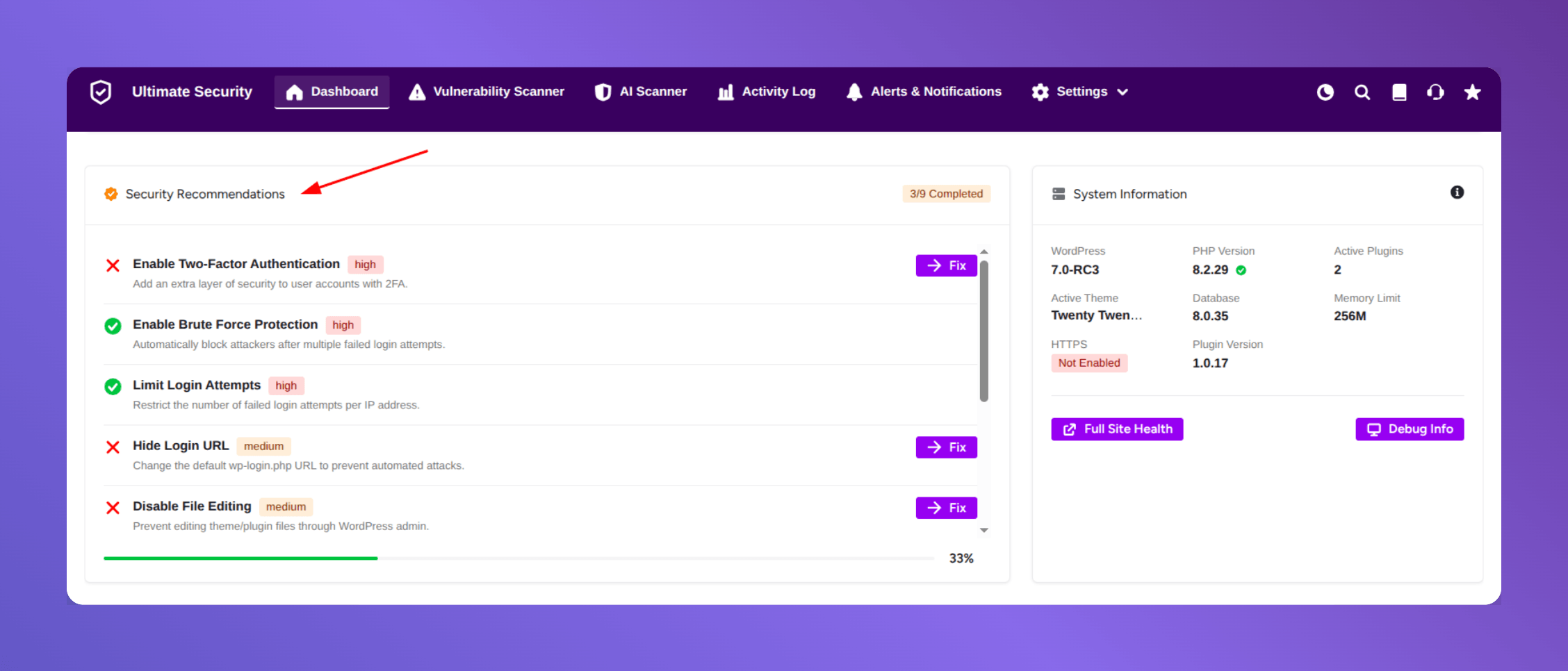Click the 33% completion progress bar
This screenshot has width=1568, height=671.
pyautogui.click(x=518, y=558)
